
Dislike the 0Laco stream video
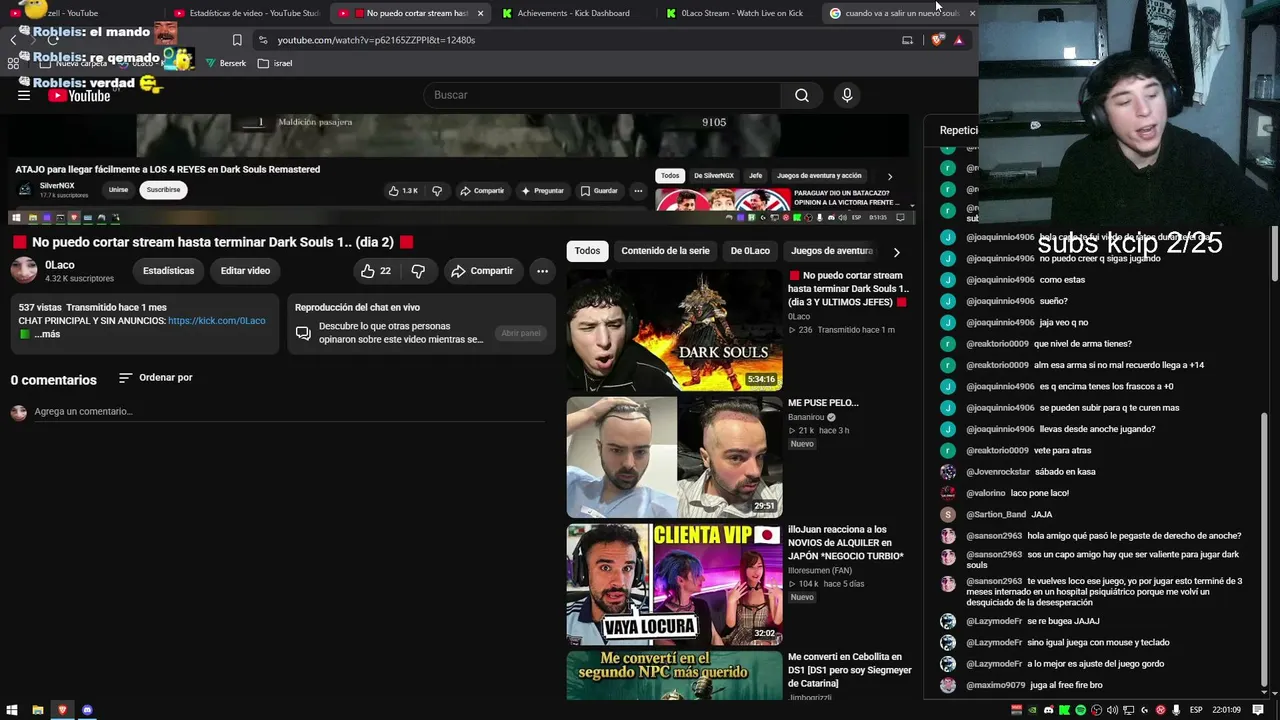pos(418,271)
